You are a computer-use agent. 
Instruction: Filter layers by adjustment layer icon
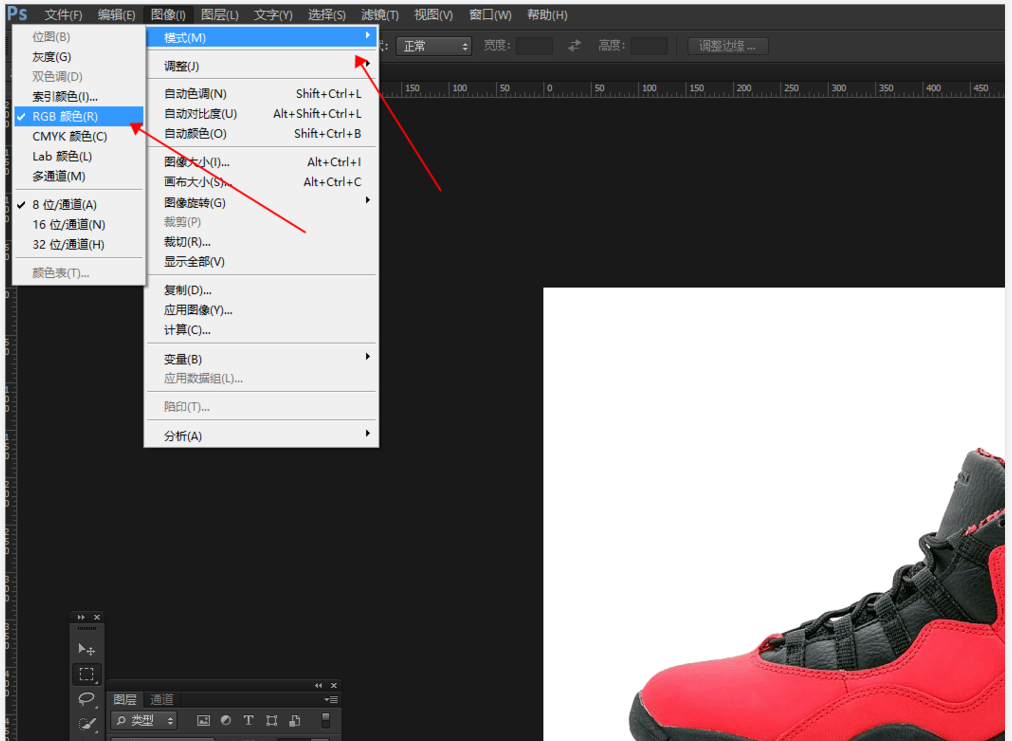pyautogui.click(x=226, y=720)
